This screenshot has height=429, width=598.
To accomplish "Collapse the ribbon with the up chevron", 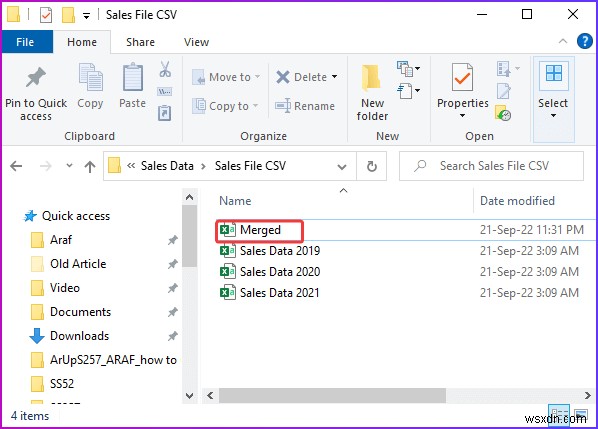I will [563, 41].
